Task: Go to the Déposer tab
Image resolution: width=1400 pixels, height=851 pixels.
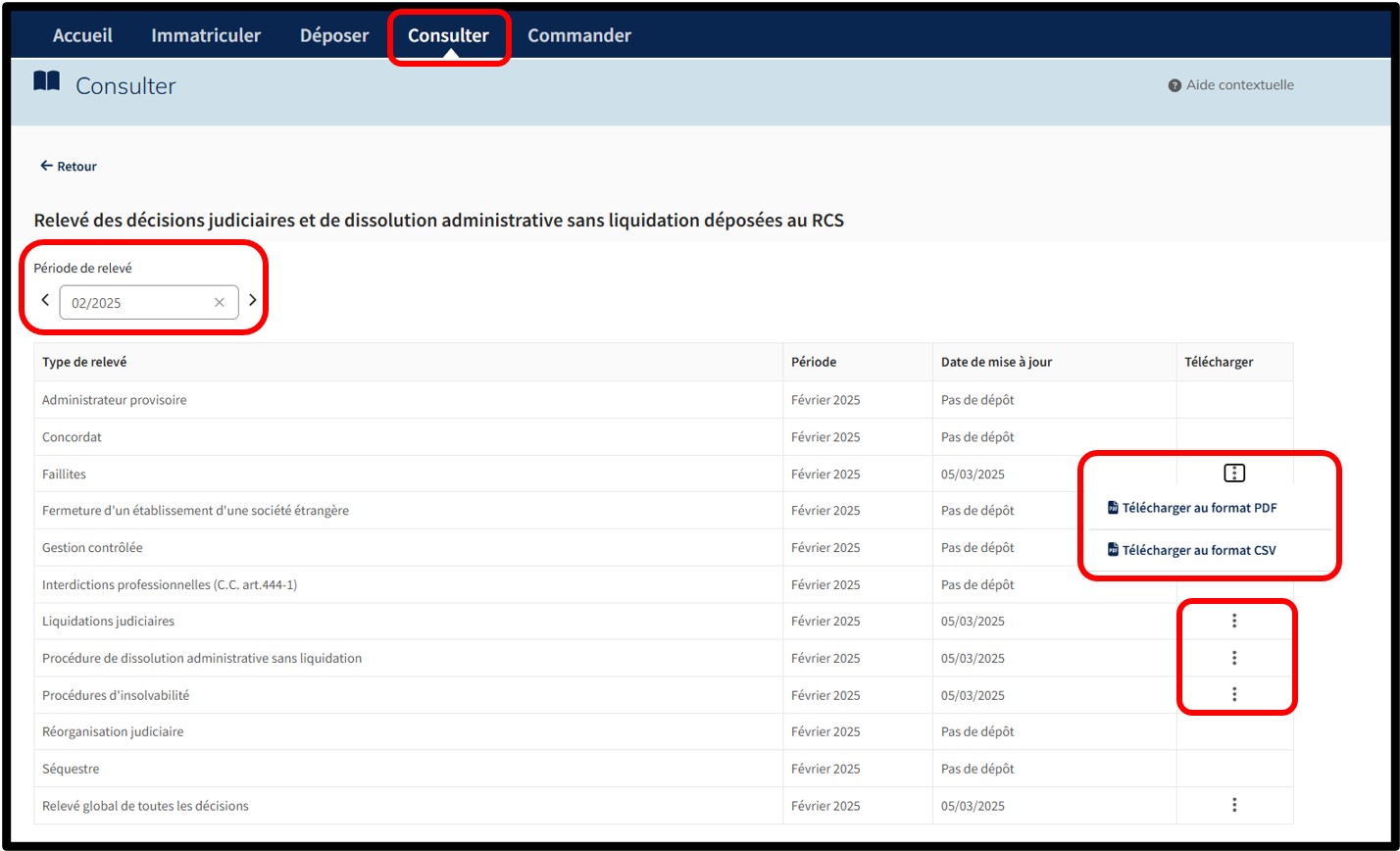Action: pos(334,36)
